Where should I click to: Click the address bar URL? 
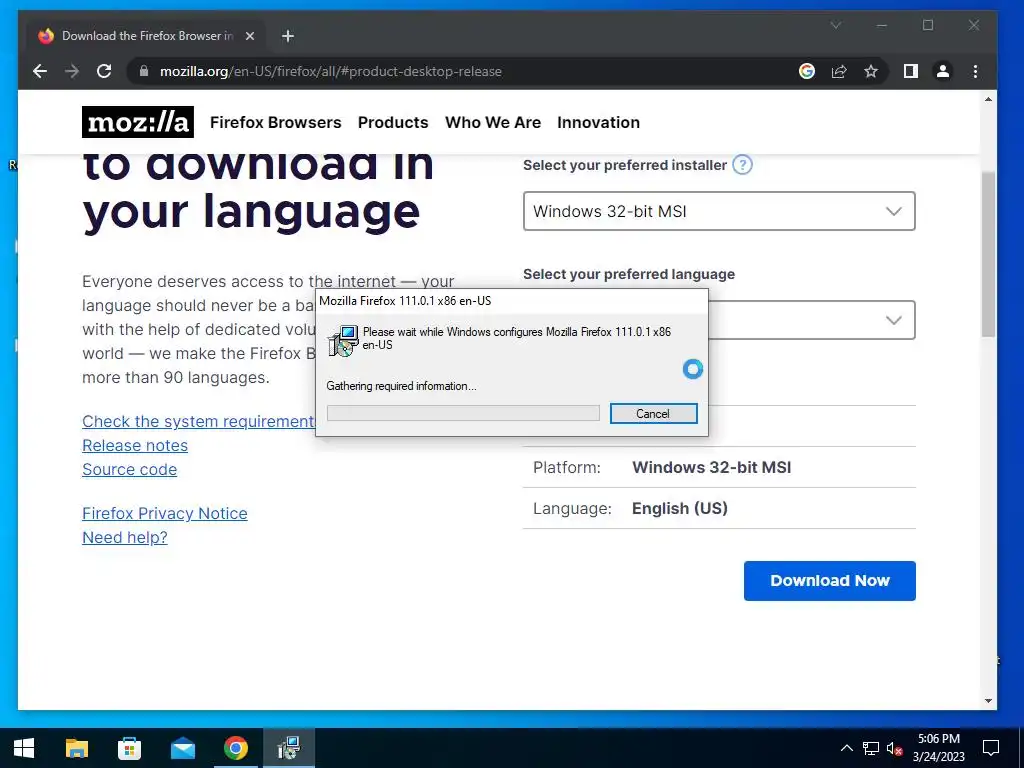coord(330,71)
